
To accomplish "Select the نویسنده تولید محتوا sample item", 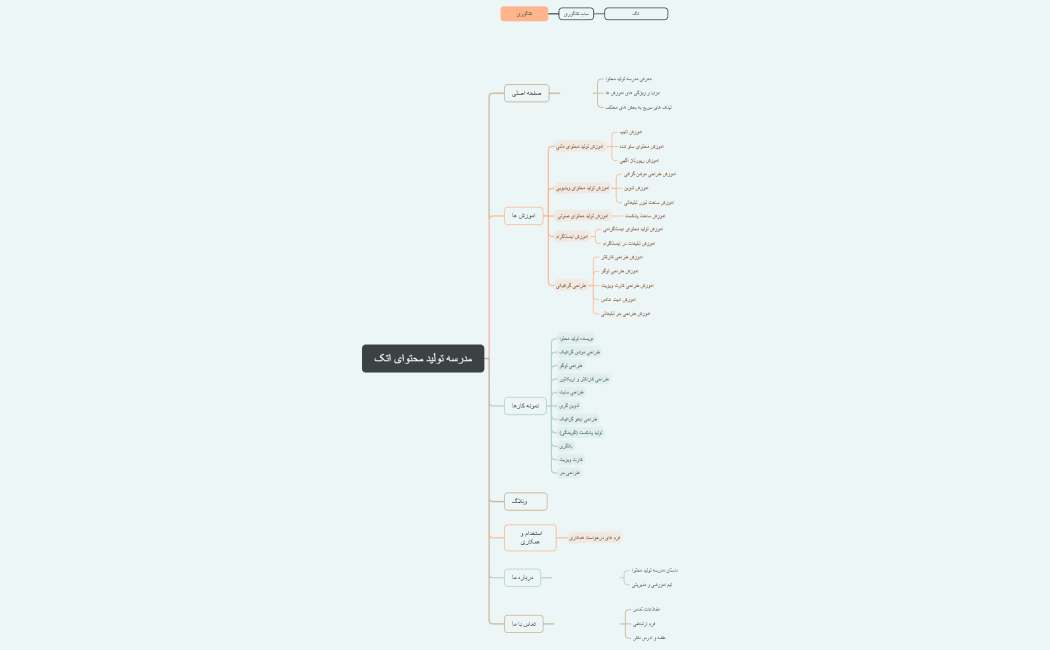I will tap(577, 338).
